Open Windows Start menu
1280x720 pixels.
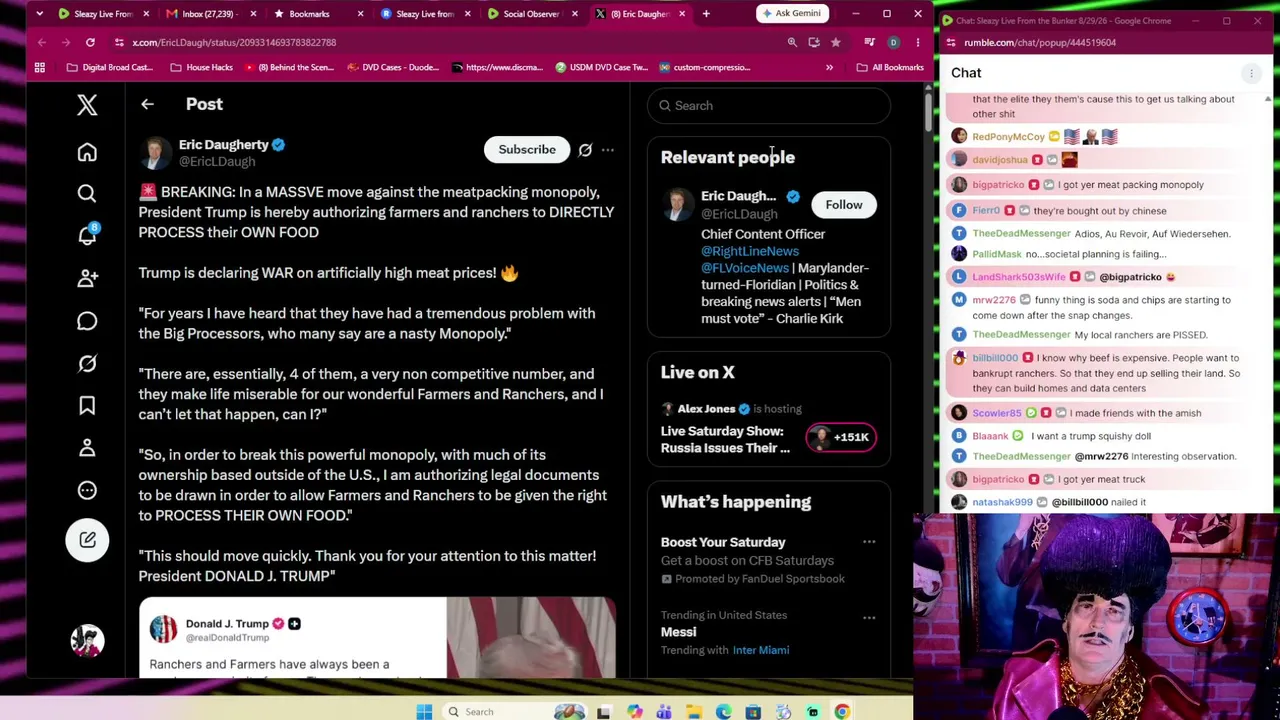point(424,712)
